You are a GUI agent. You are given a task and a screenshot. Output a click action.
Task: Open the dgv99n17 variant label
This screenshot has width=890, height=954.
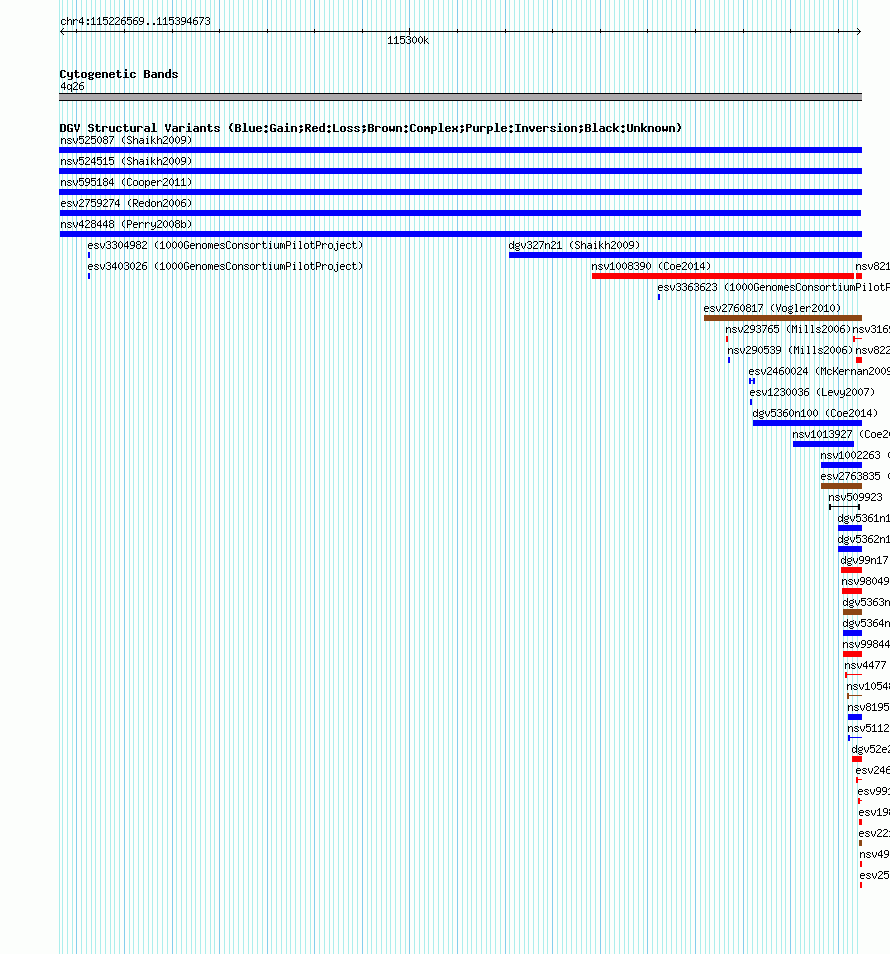click(x=864, y=560)
